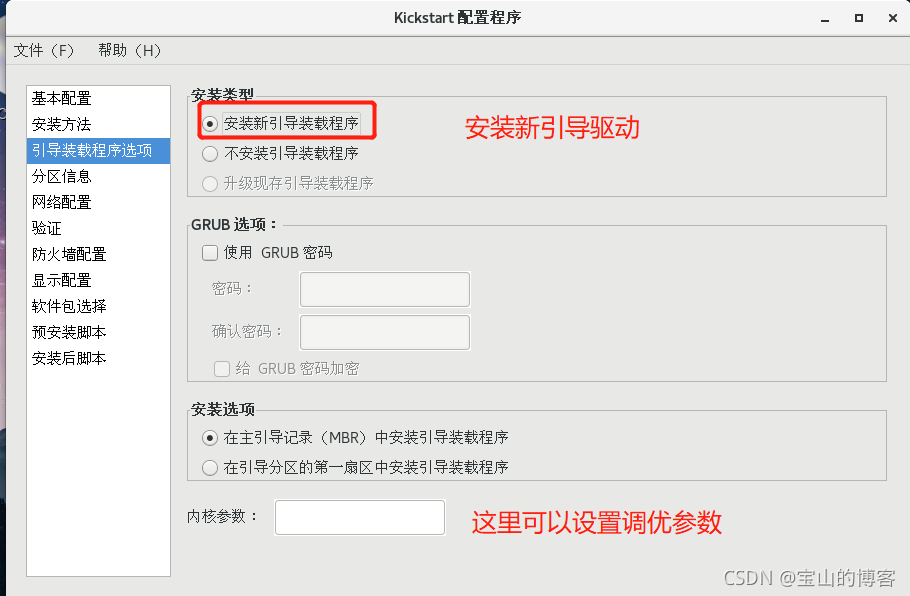Open 软件包选择 section
This screenshot has height=596, width=910.
[x=68, y=306]
